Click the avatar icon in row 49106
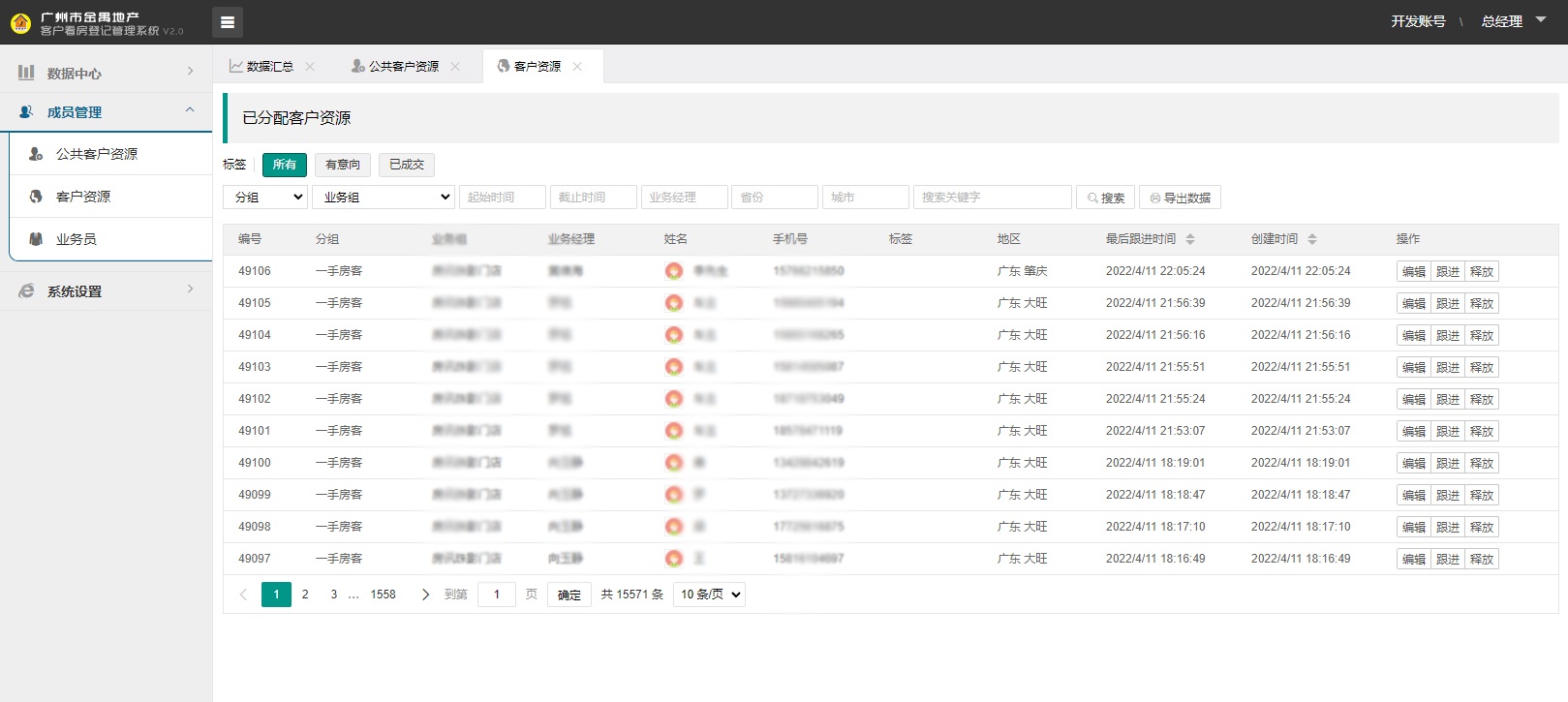Image resolution: width=1568 pixels, height=702 pixels. point(674,271)
